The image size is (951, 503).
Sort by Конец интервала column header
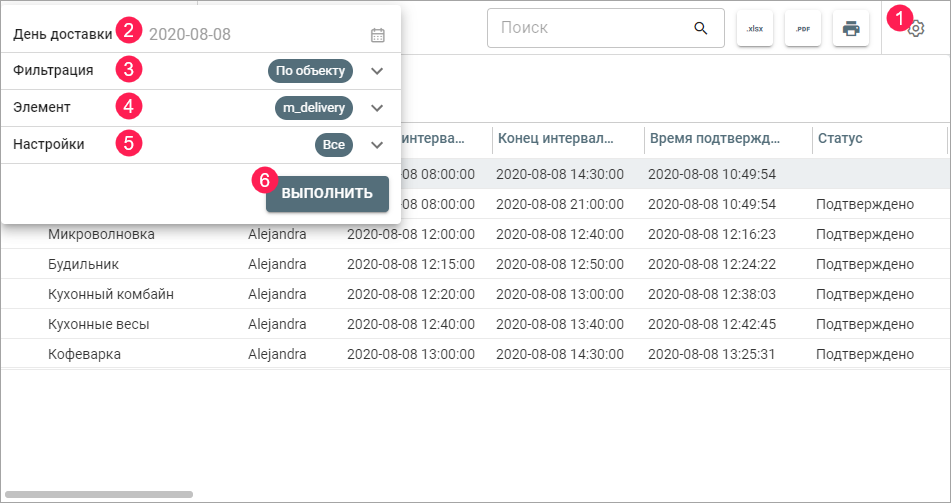coord(556,138)
